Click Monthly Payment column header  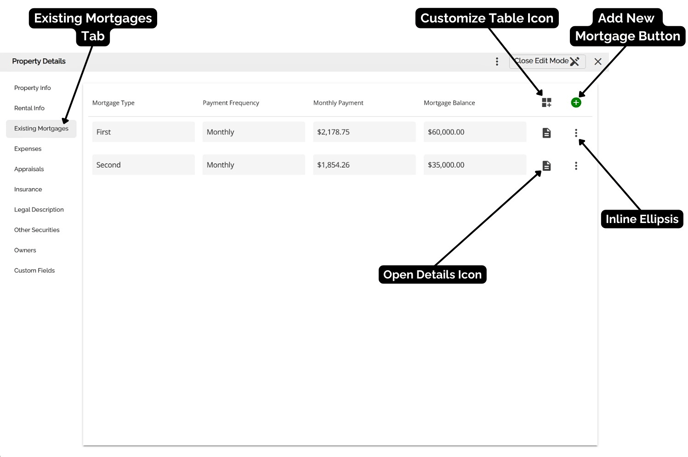point(338,103)
